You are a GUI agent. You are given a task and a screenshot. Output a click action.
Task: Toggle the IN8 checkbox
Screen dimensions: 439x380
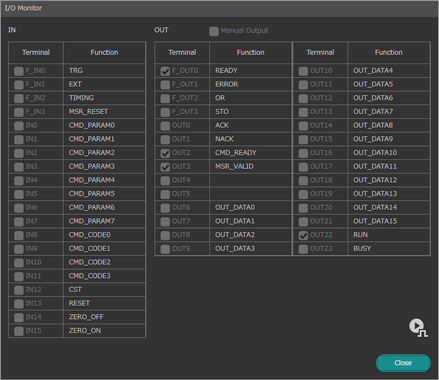point(19,235)
